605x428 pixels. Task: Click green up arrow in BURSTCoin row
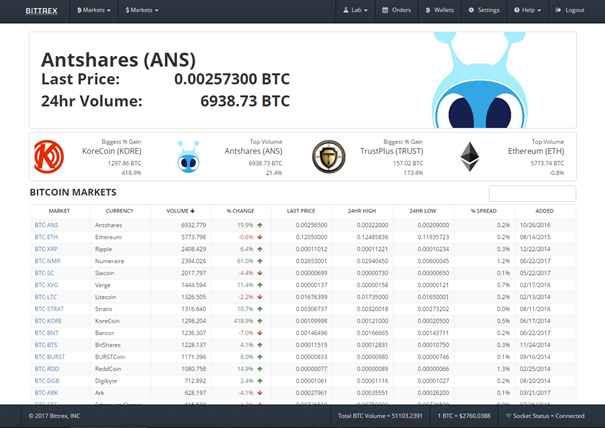point(260,357)
